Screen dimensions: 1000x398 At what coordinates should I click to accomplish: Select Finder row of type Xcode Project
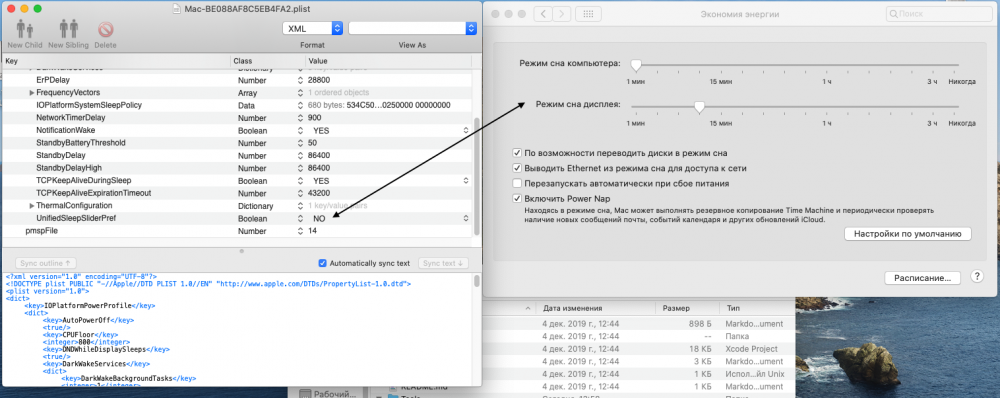pyautogui.click(x=640, y=349)
